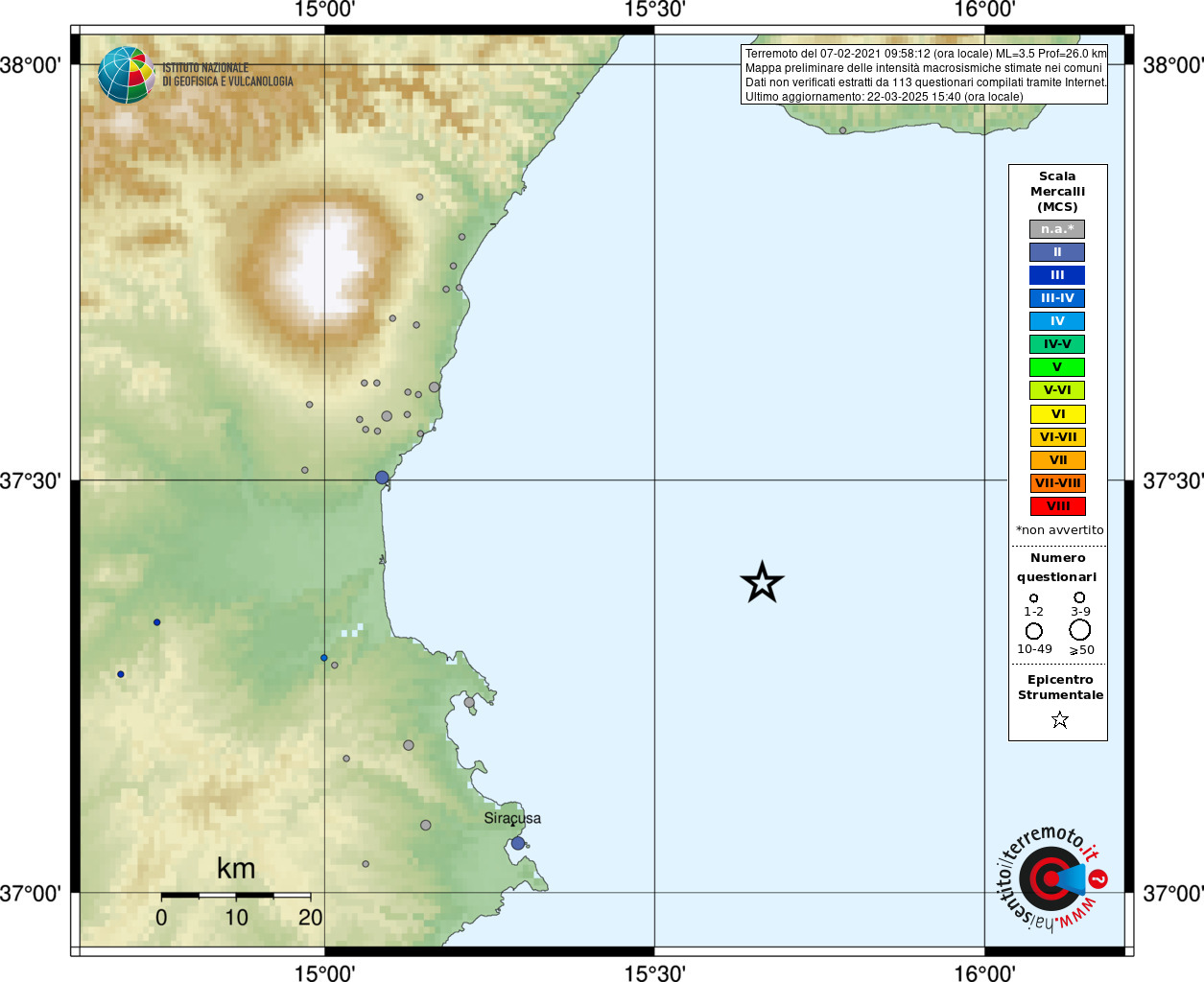Select the III-IV intensity legend swatch
This screenshot has height=982, width=1204.
tap(1057, 298)
